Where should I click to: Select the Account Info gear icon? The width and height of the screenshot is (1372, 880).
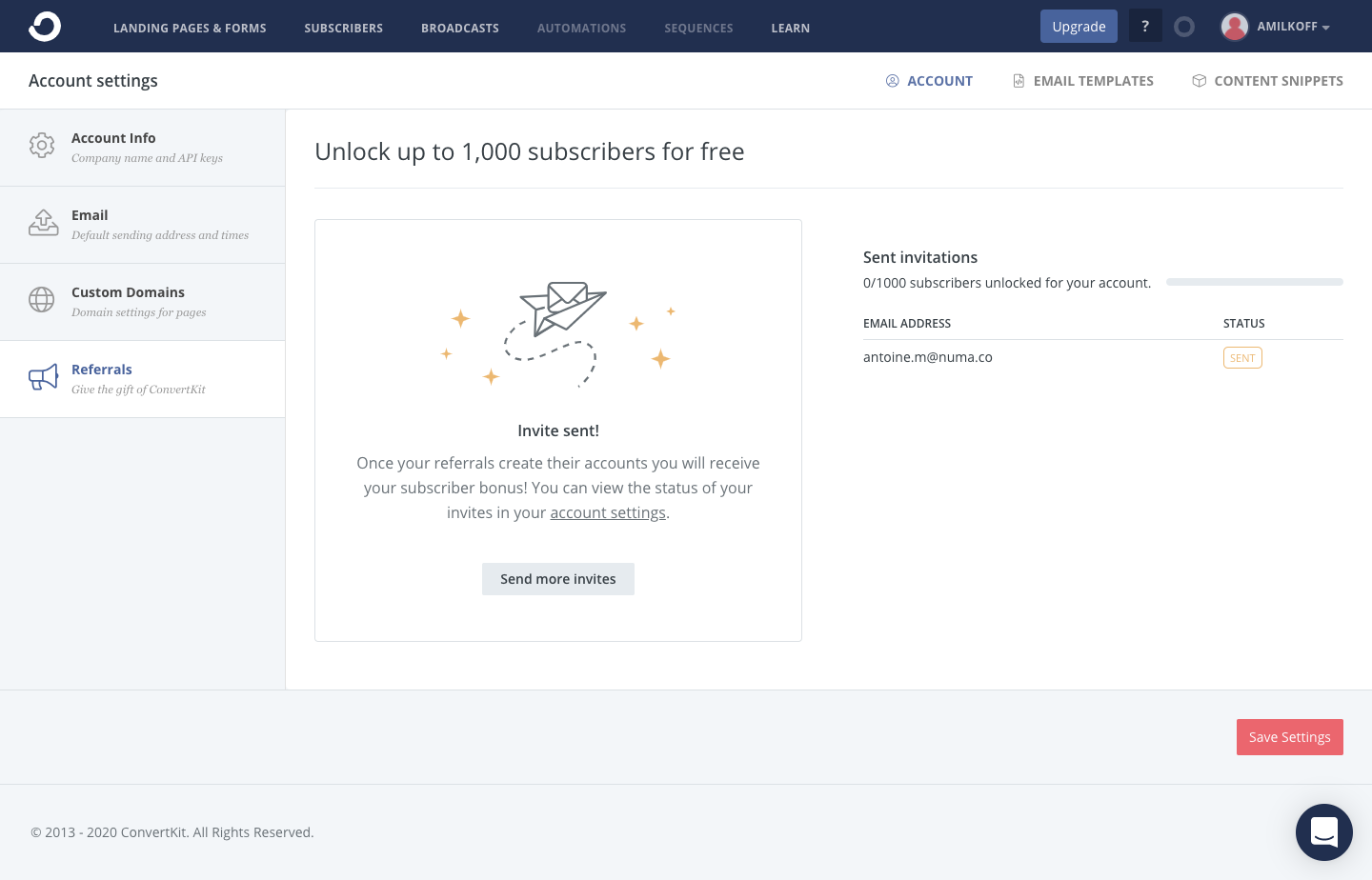tap(42, 146)
